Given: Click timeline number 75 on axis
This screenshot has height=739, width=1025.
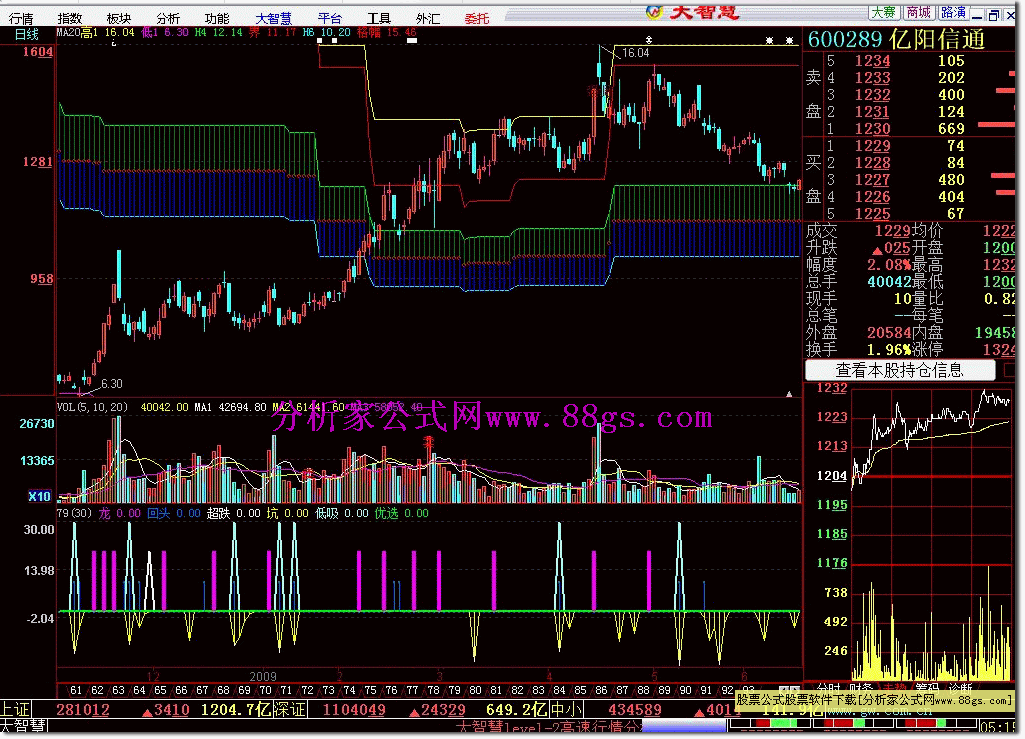Looking at the screenshot, I should coord(370,690).
